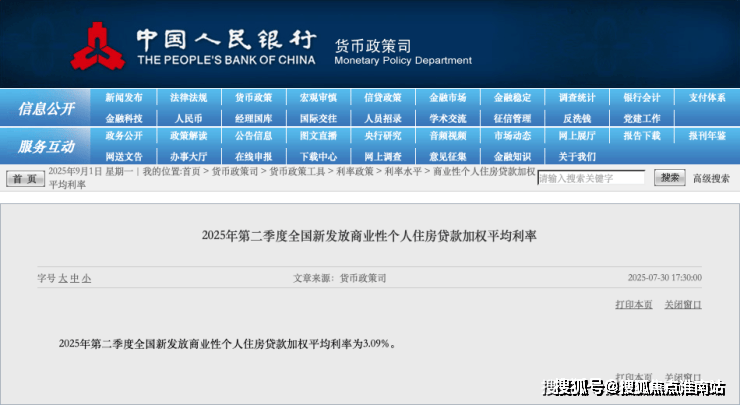Click the People's Bank of China logo
Viewport: 740px width, 405px height.
(98, 46)
